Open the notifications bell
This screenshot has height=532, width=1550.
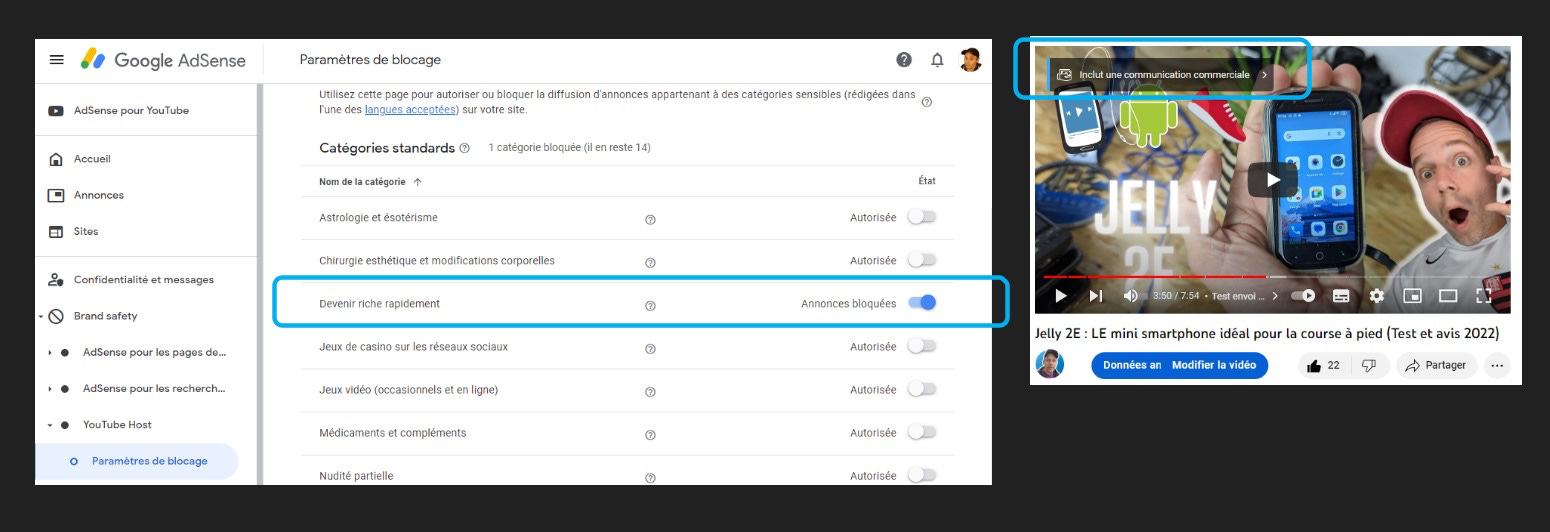[937, 60]
